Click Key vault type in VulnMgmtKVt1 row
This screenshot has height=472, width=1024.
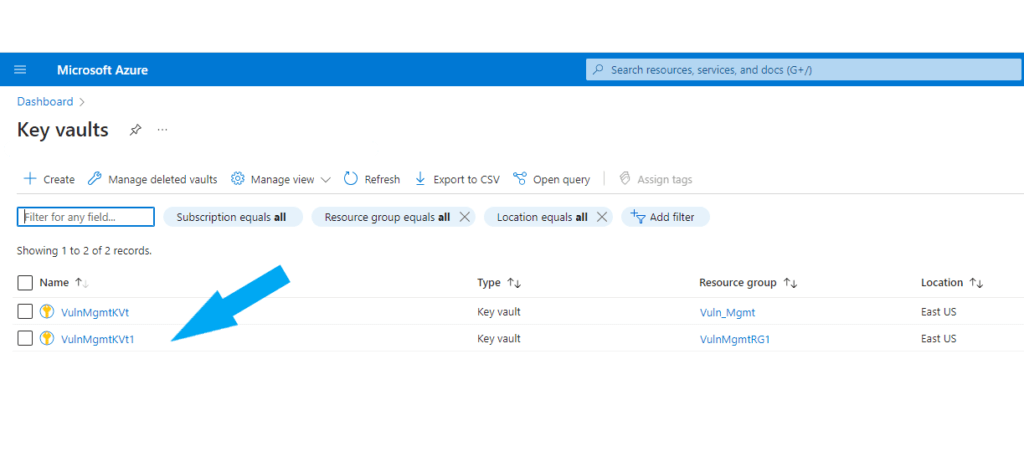click(x=499, y=339)
